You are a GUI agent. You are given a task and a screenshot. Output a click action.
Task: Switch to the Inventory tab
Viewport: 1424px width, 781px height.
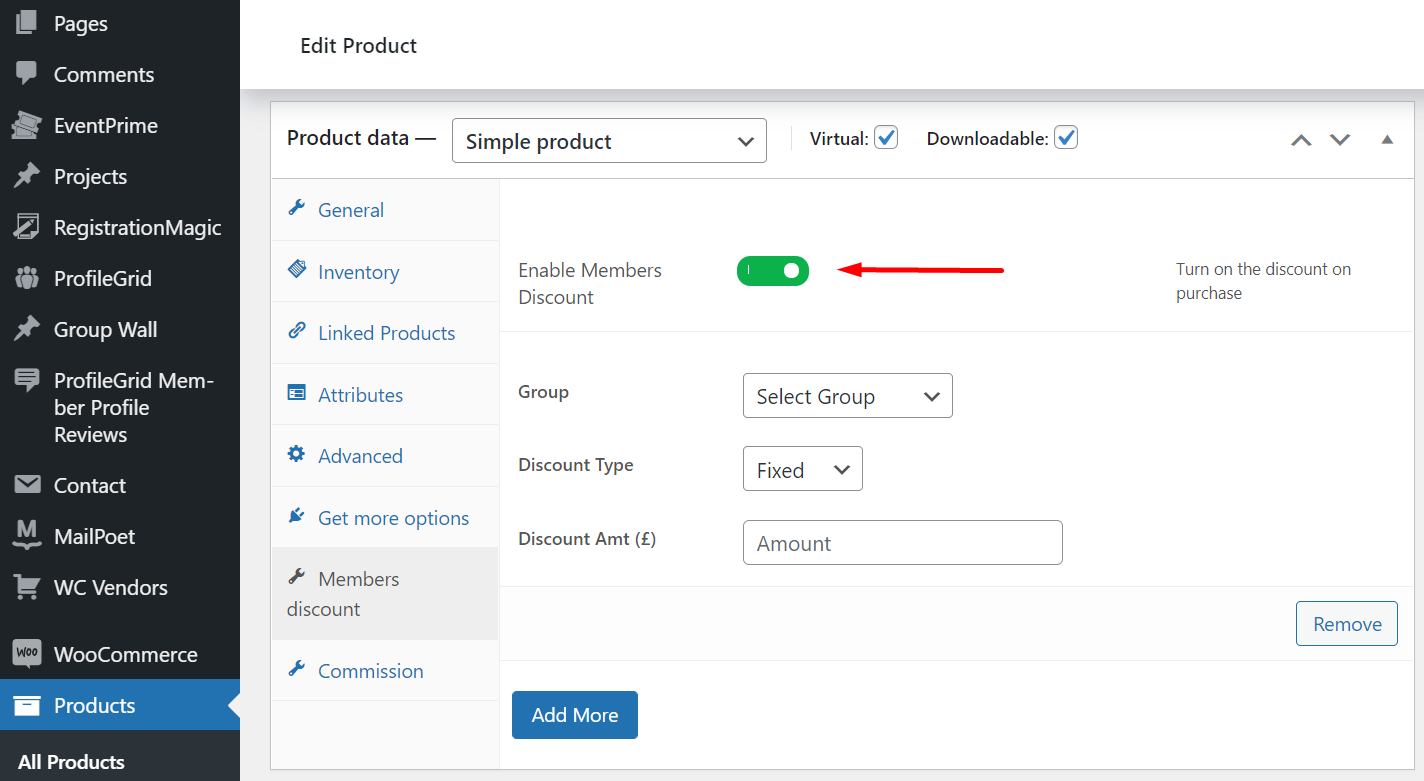[358, 271]
